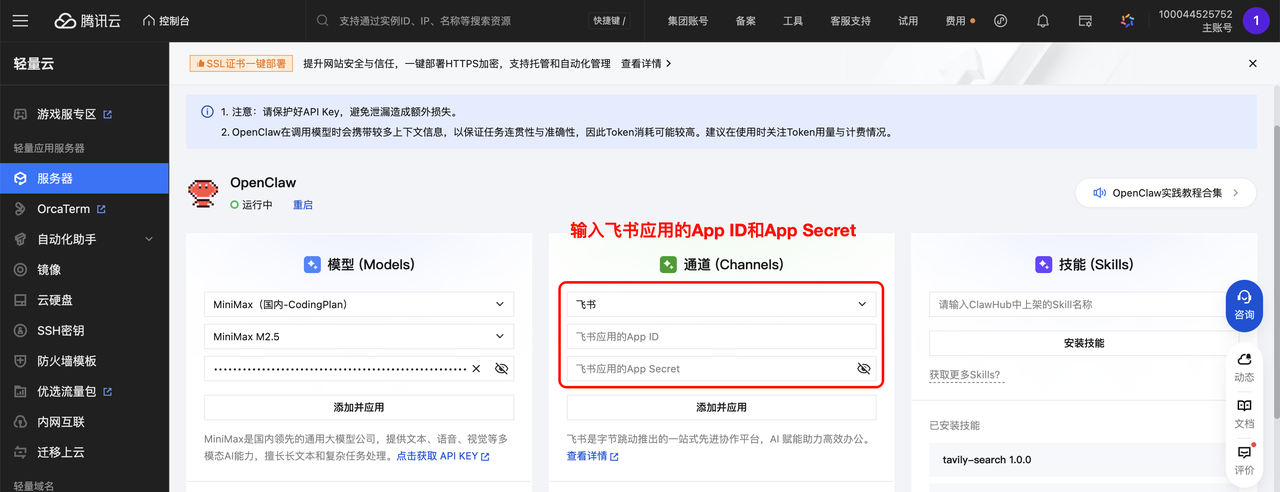Click the 重启 restart link

[303, 204]
